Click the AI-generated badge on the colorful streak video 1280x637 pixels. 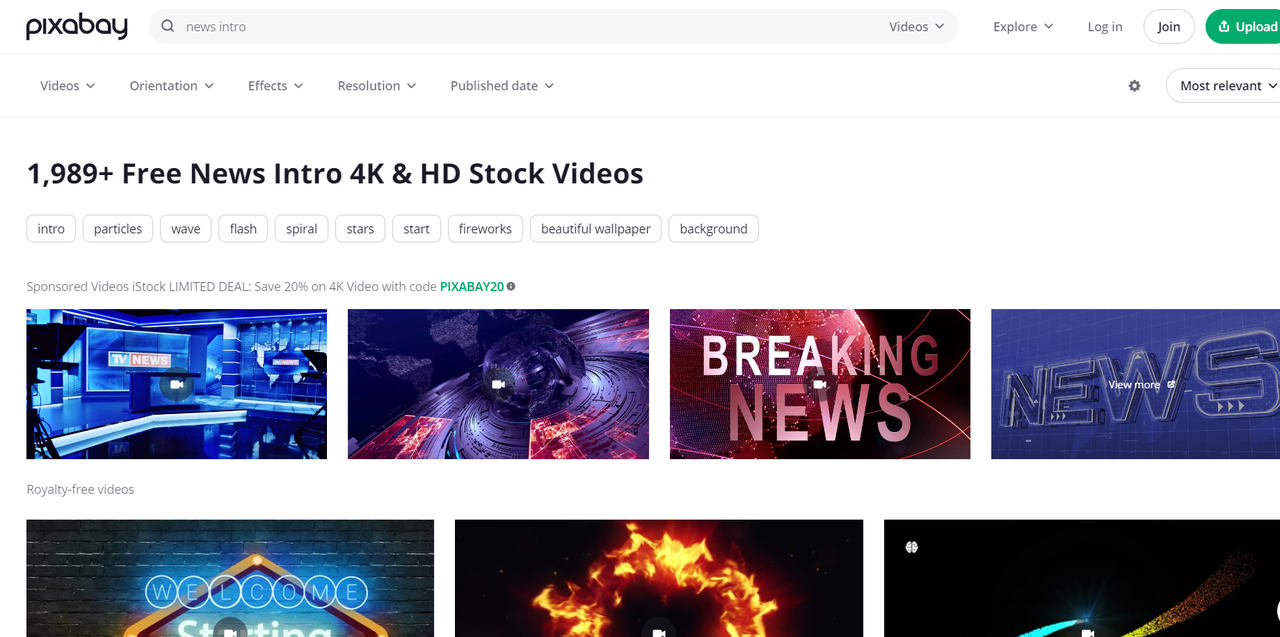click(911, 547)
